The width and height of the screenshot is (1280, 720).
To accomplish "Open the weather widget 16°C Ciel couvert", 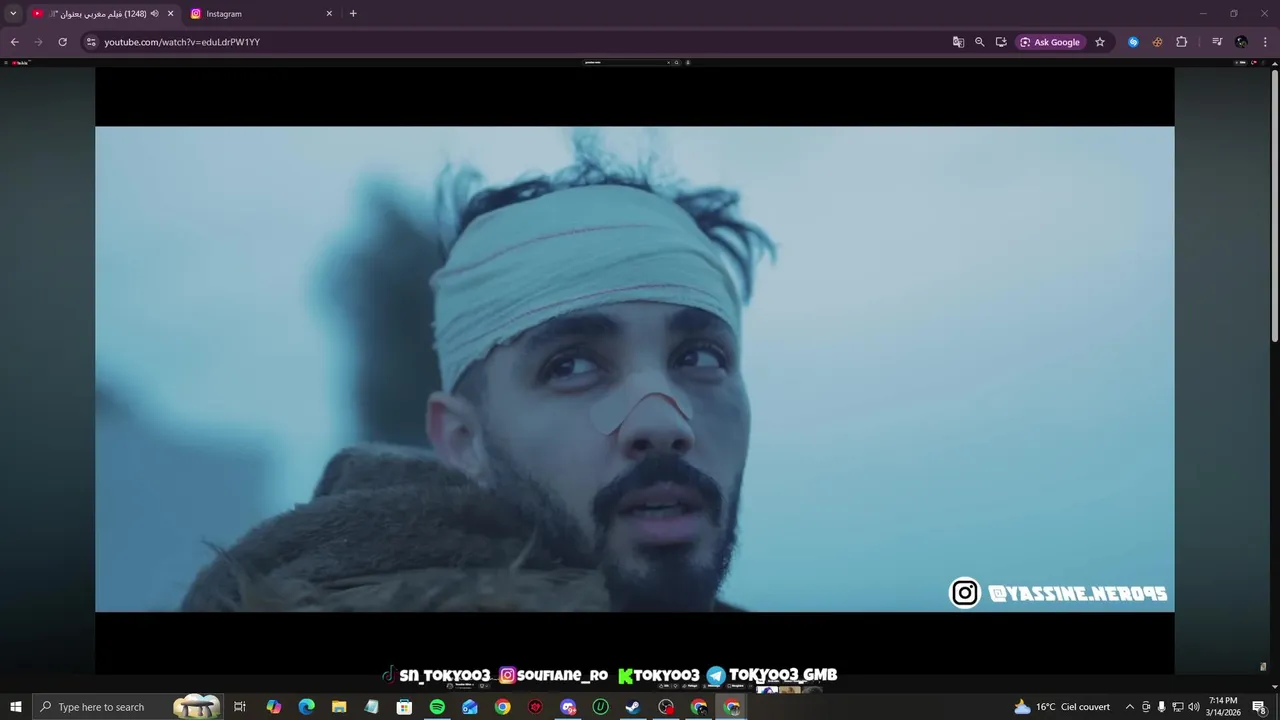I will [x=1062, y=707].
